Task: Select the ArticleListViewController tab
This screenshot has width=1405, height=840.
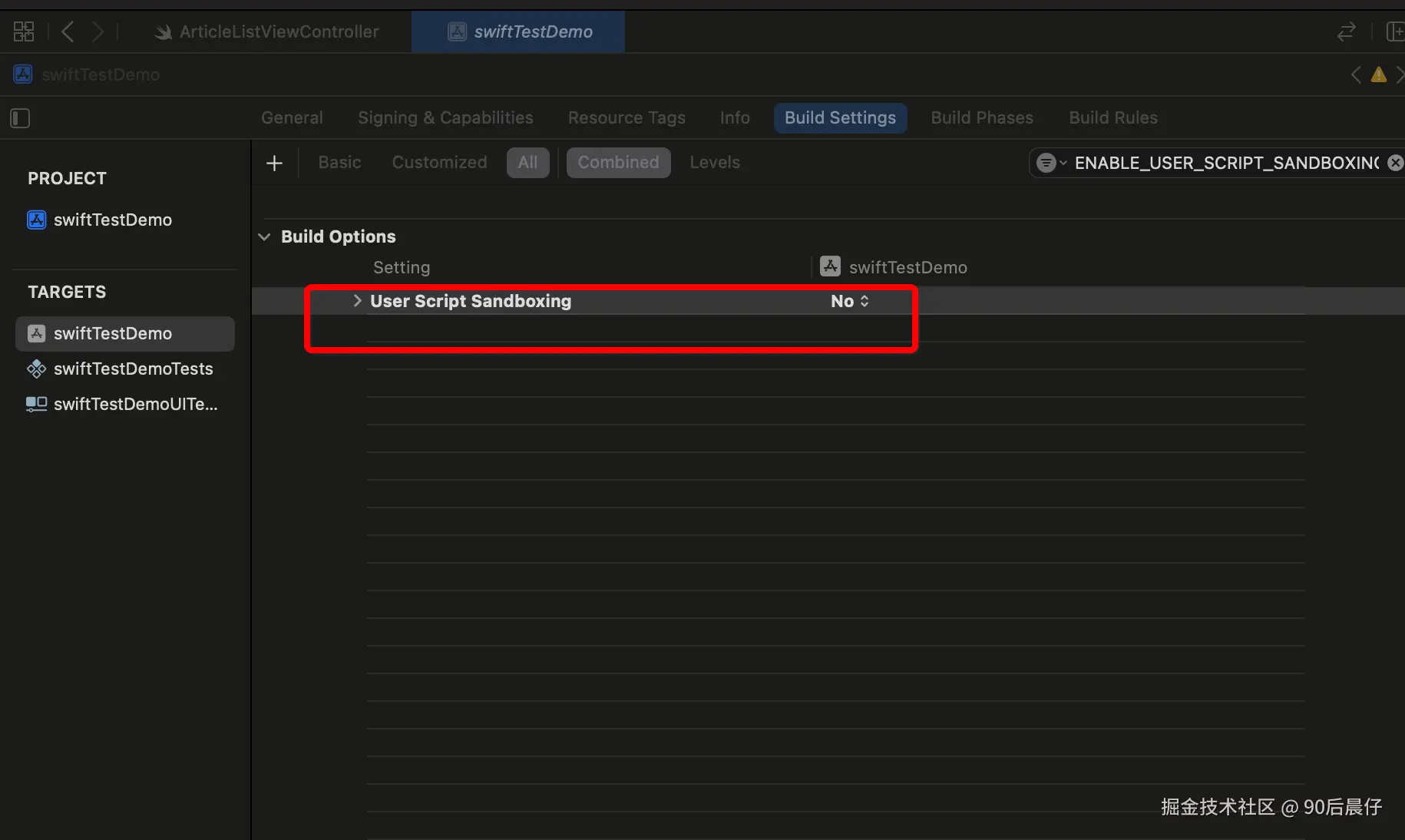Action: point(279,31)
